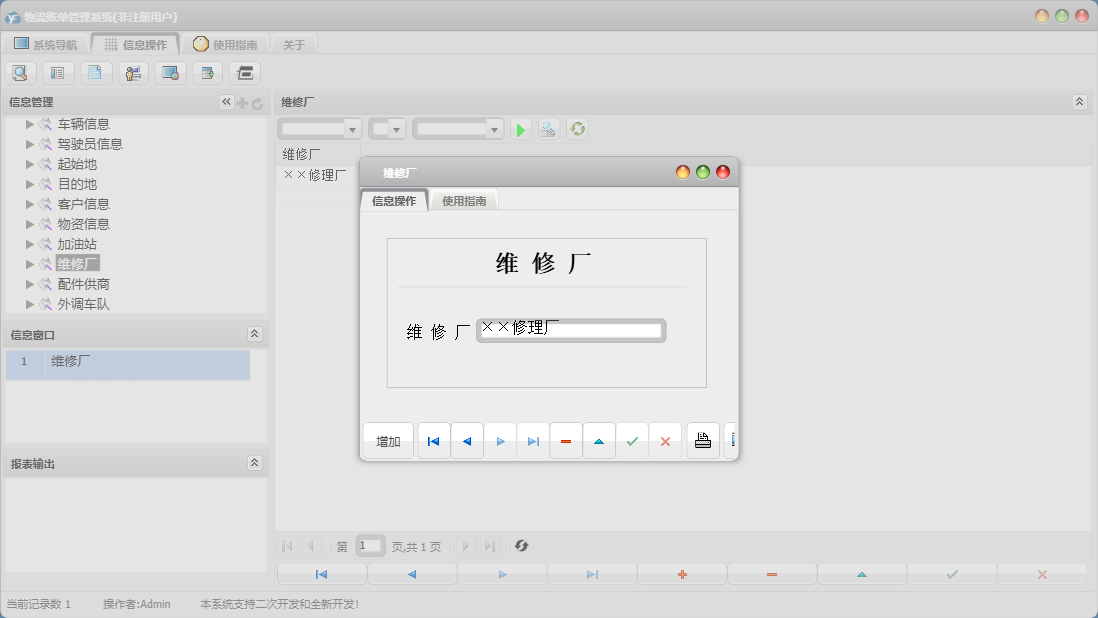
Task: Jump to the first record in the dialog
Action: (433, 440)
